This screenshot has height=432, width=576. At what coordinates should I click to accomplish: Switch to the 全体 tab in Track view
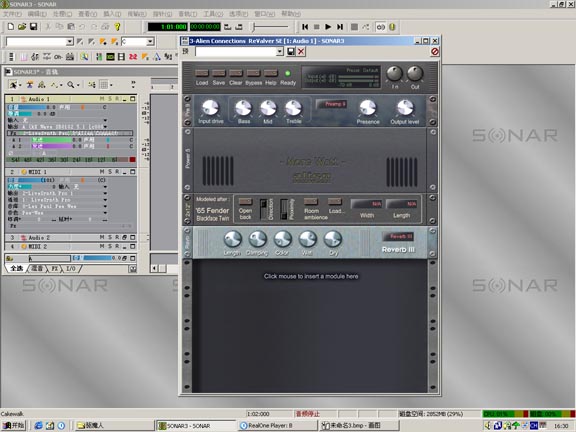pyautogui.click(x=17, y=269)
